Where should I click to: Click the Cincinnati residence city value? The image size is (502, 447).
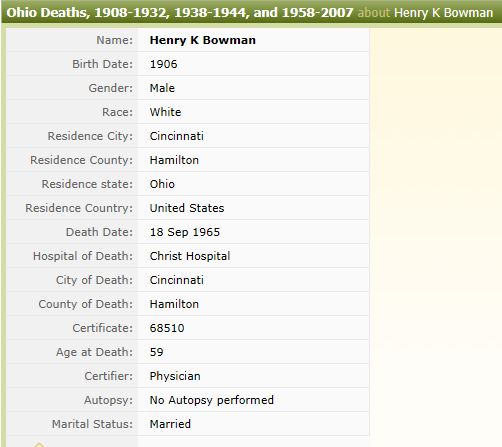point(177,136)
